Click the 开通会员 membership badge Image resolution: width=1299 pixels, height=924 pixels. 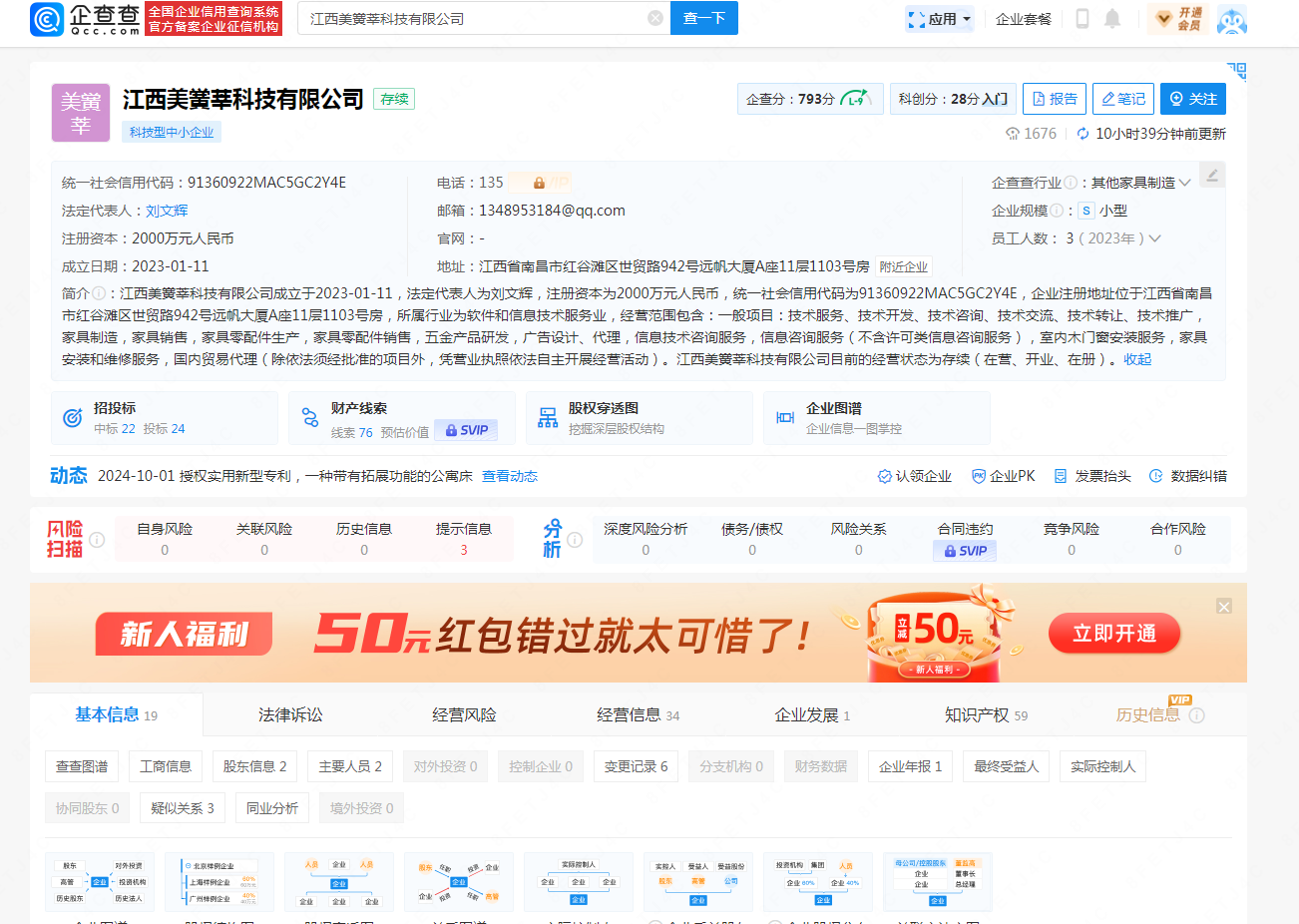(x=1178, y=19)
